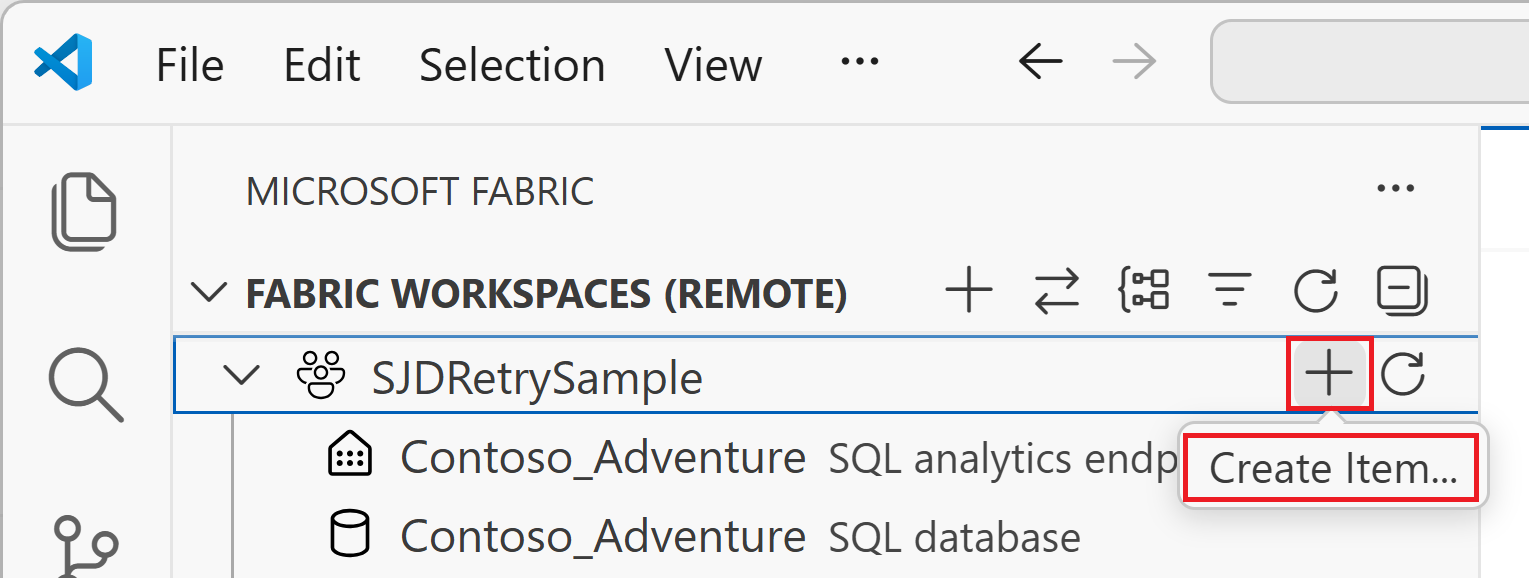Image resolution: width=1529 pixels, height=578 pixels.
Task: Open the Explorer view in activity bar
Action: pyautogui.click(x=84, y=212)
